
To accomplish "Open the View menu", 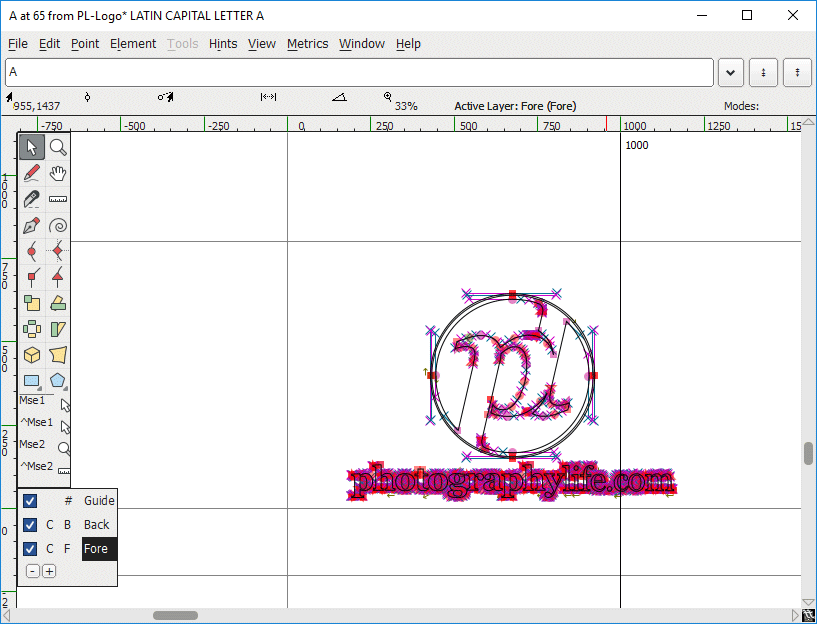I will pyautogui.click(x=262, y=44).
